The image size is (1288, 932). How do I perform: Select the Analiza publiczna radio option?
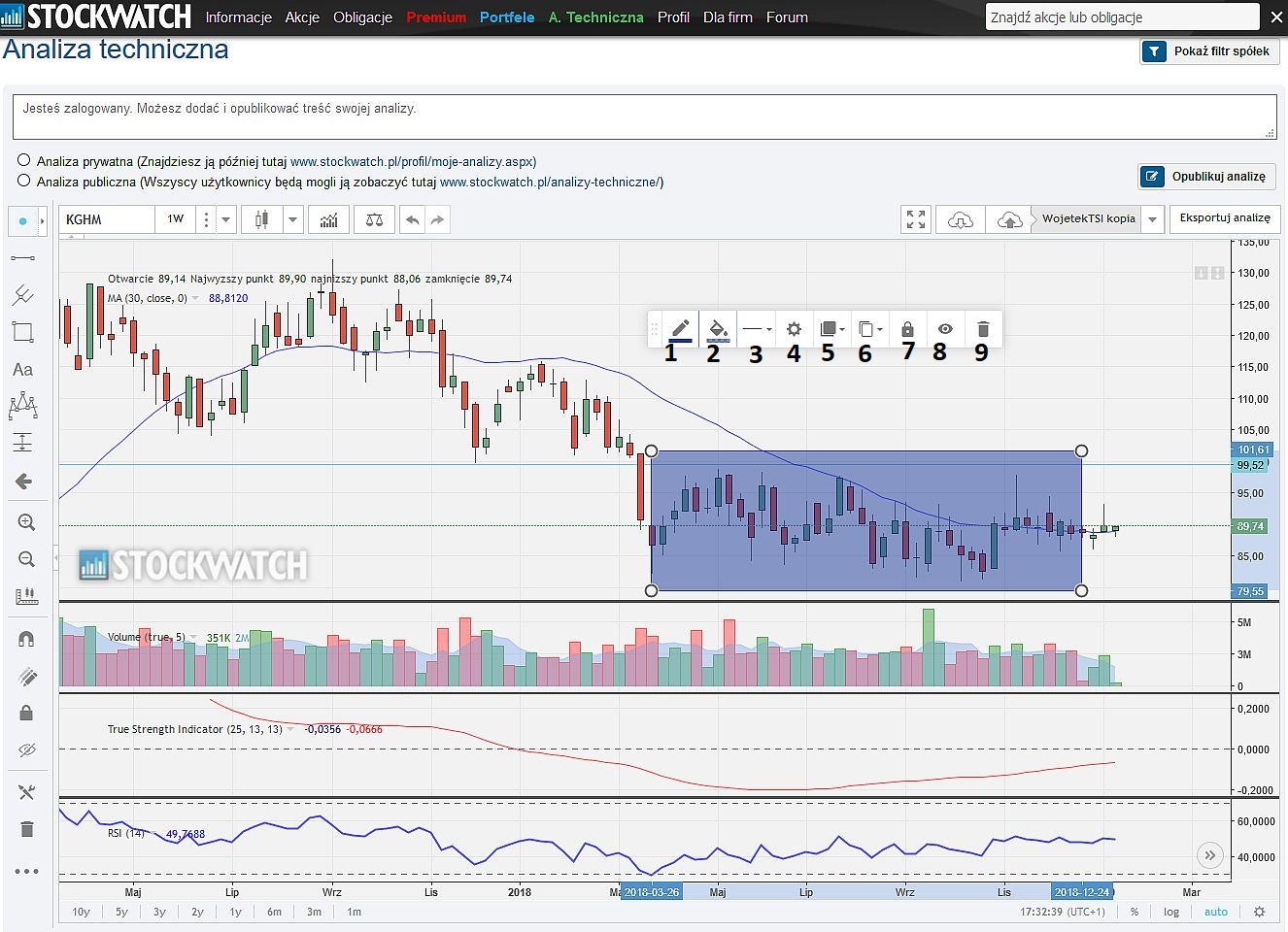click(23, 180)
